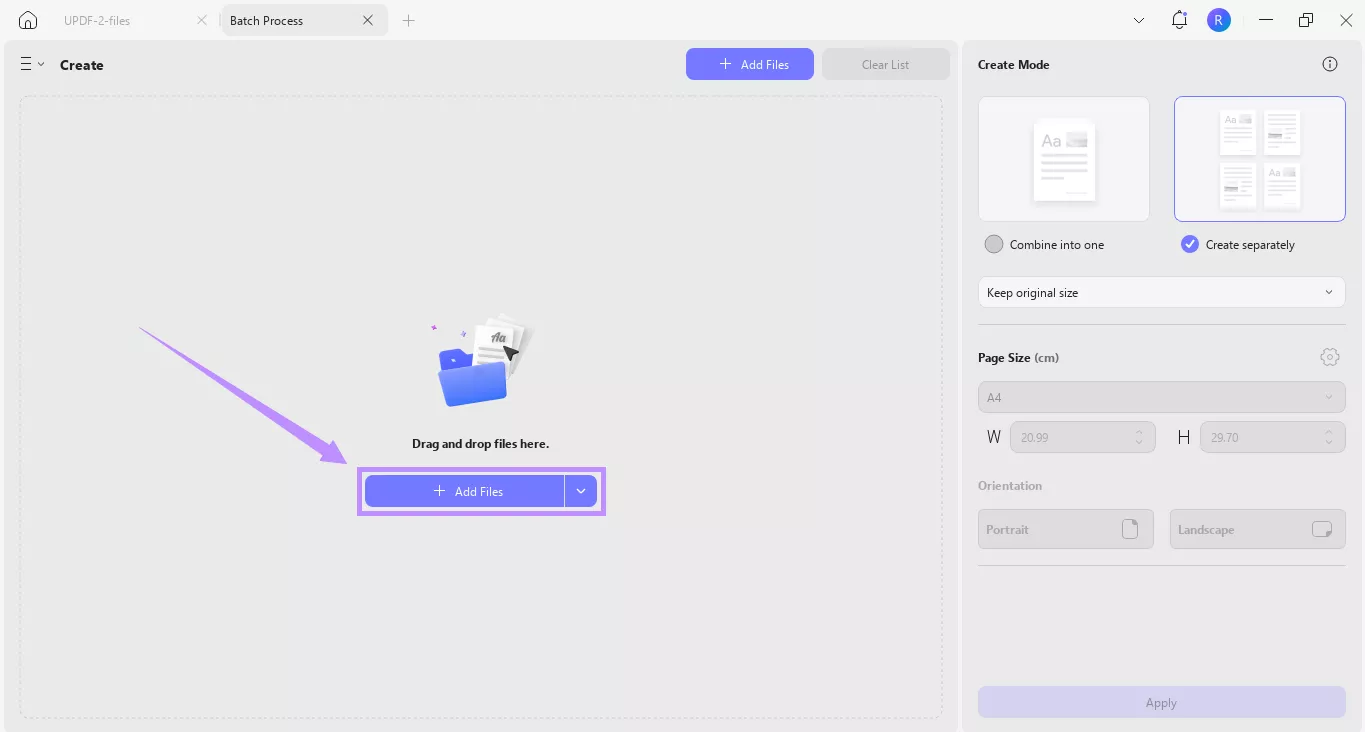Viewport: 1365px width, 732px height.
Task: Open the user profile avatar
Action: click(x=1218, y=19)
